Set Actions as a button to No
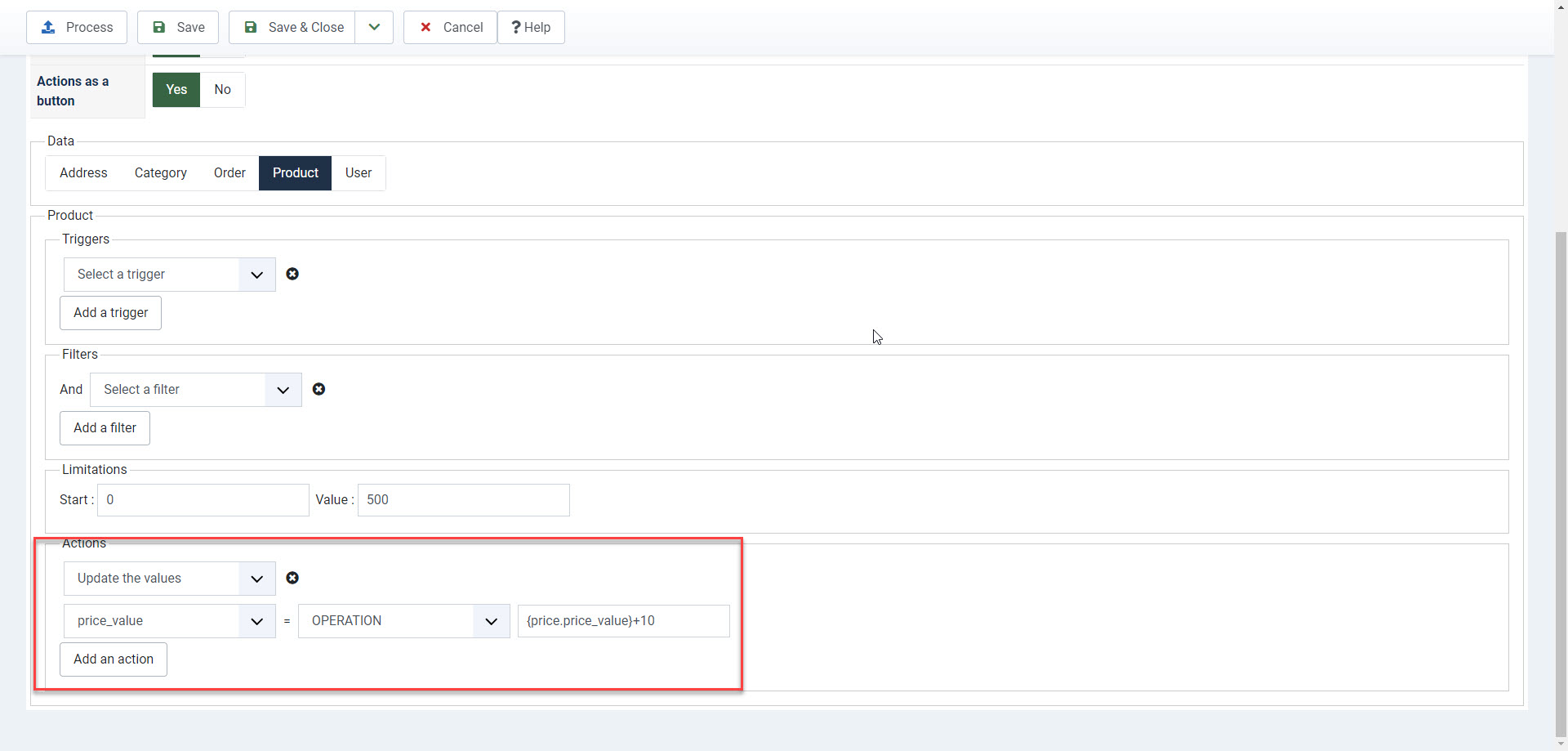Viewport: 1568px width, 751px height. [222, 90]
